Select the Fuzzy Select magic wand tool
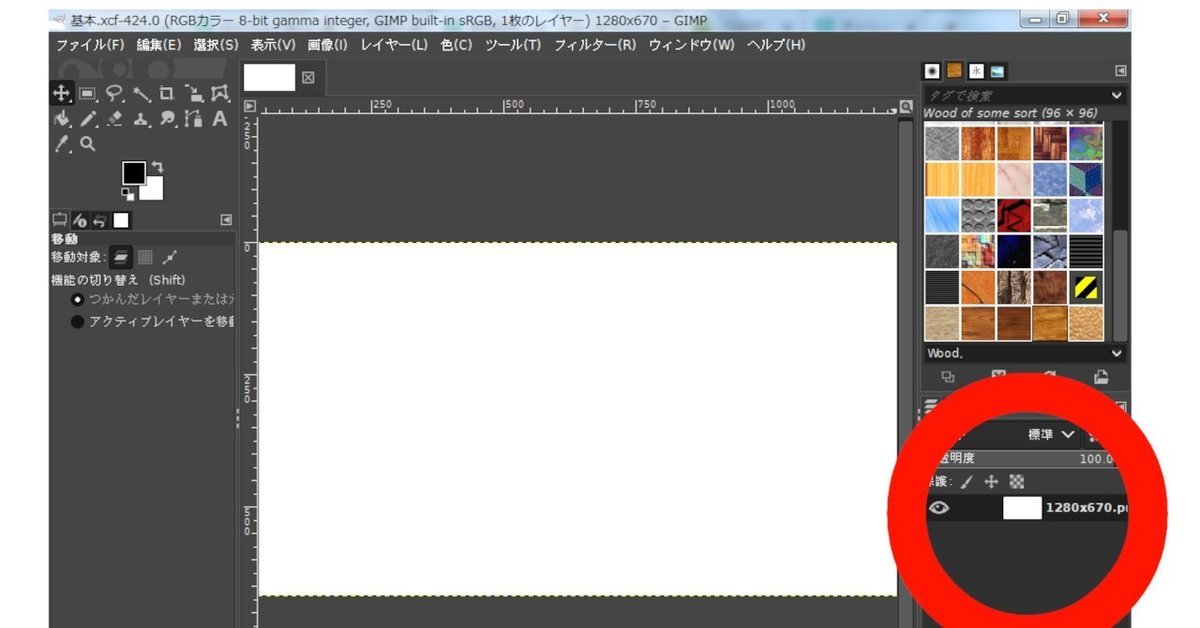The image size is (1200, 628). 141,93
